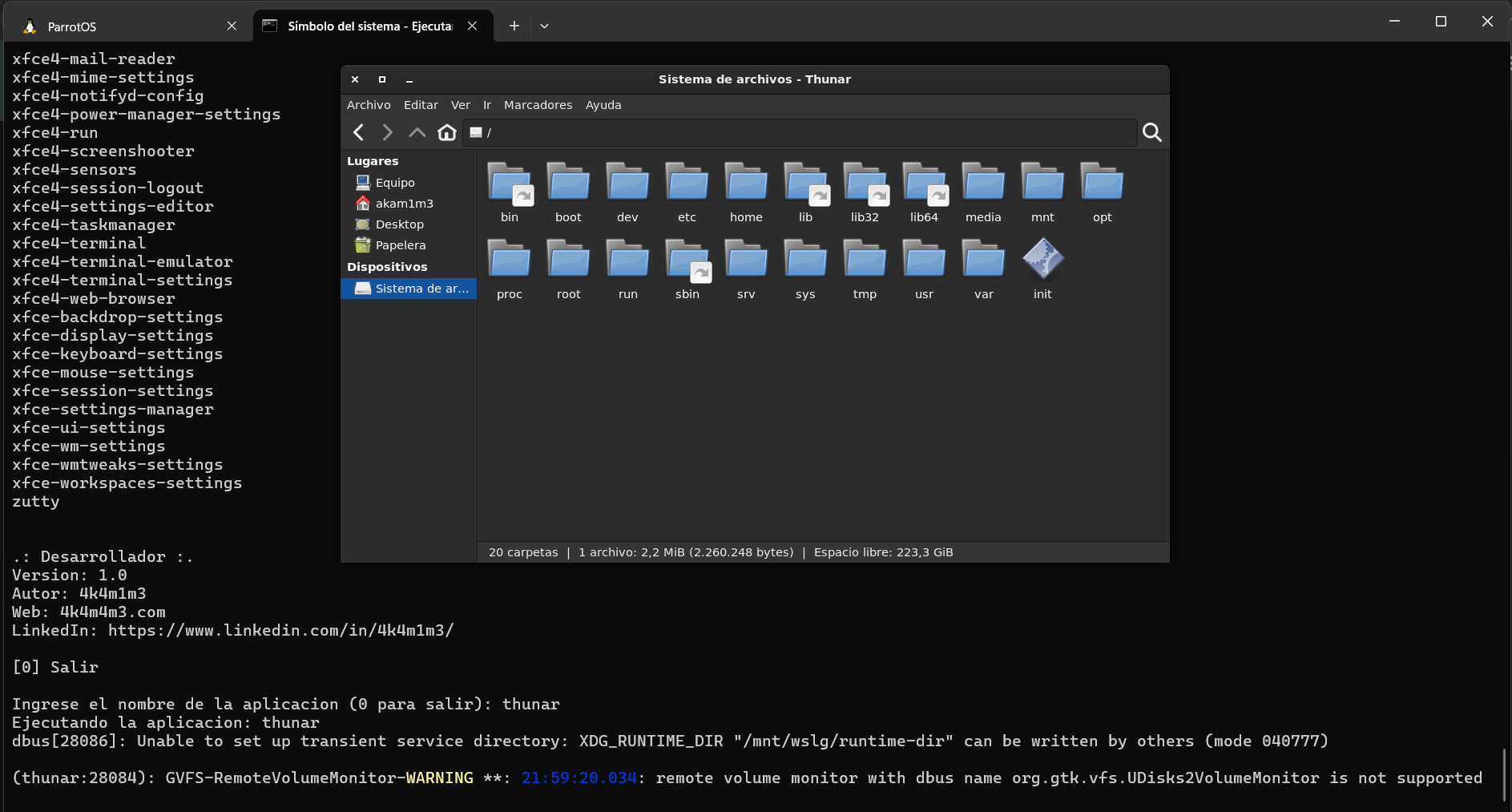Open the etc folder

coord(687,193)
